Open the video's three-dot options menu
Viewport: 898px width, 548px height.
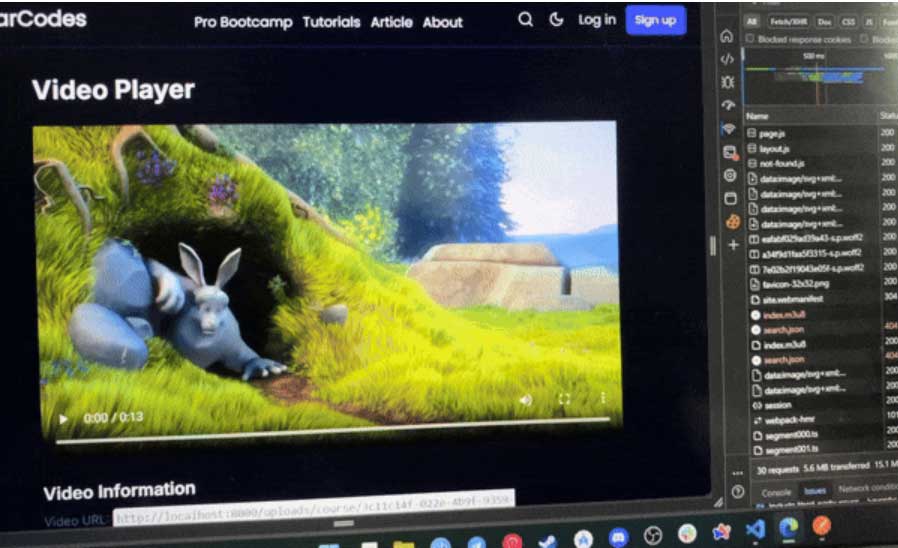tap(603, 398)
